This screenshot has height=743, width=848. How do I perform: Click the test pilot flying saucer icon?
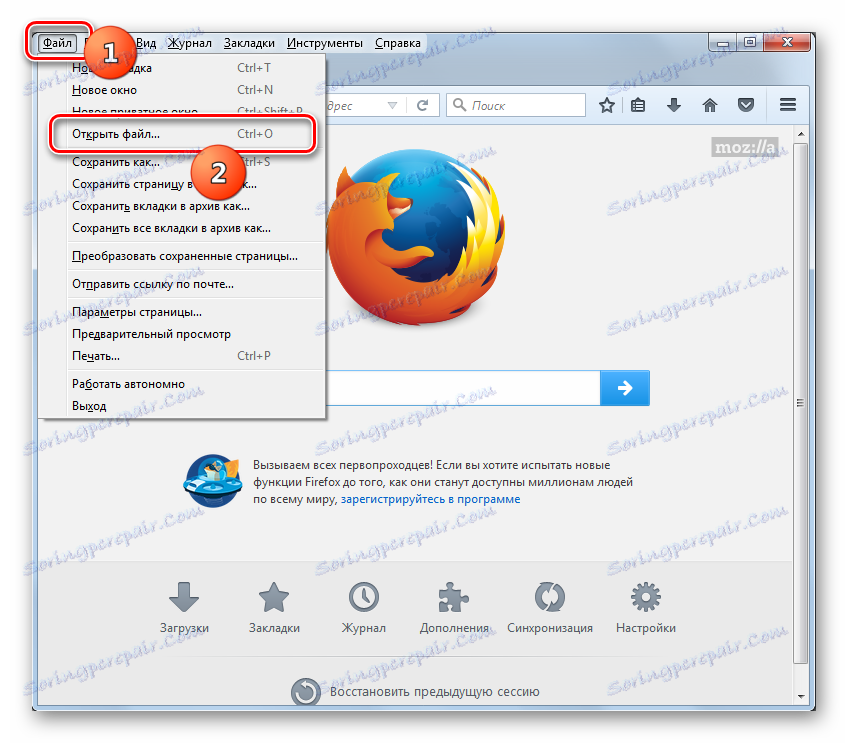212,481
